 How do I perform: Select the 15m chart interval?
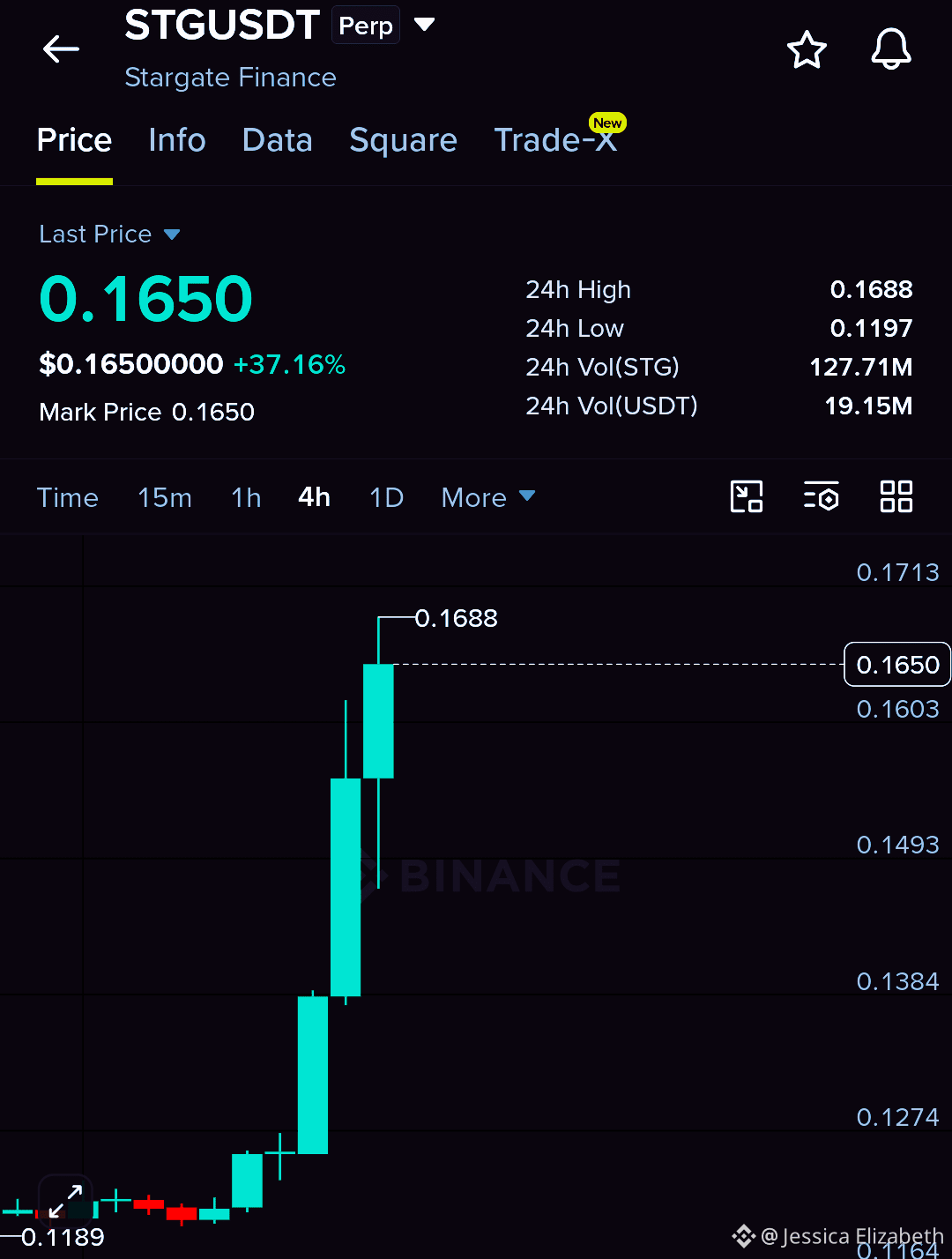165,497
